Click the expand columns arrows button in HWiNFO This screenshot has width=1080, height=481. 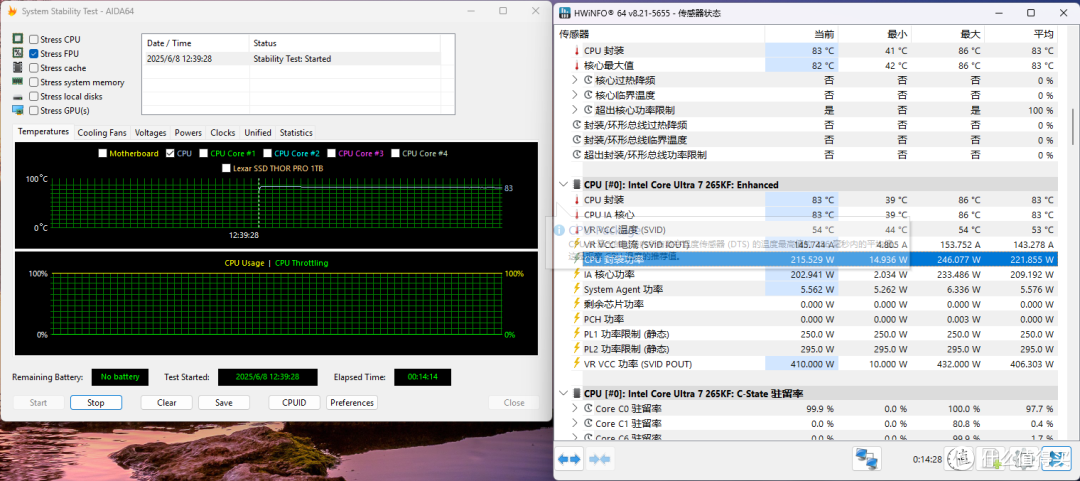[569, 458]
